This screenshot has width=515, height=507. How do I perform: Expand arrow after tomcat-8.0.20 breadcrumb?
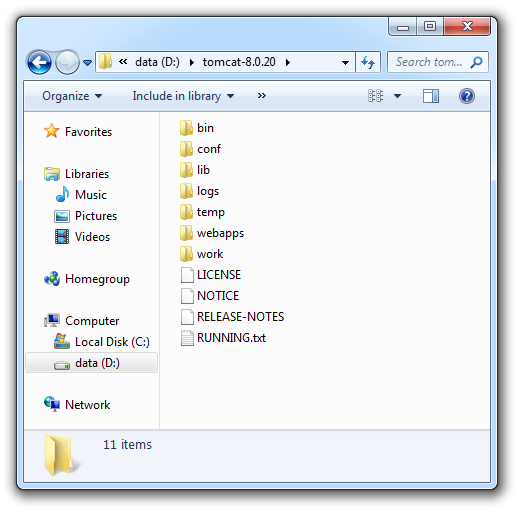point(288,62)
